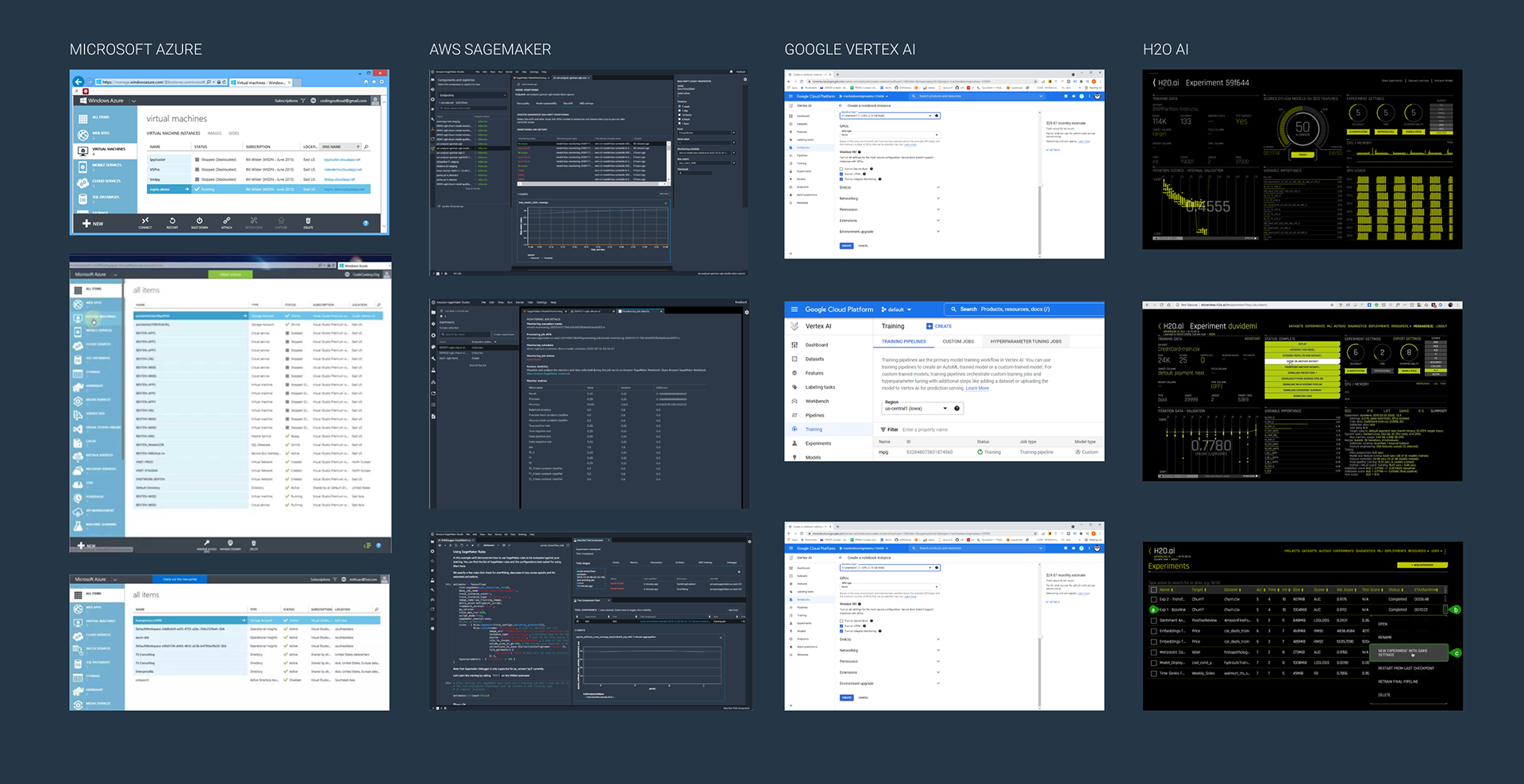This screenshot has width=1524, height=784.
Task: Open Google Cloud Platform hamburger menu
Action: (795, 309)
